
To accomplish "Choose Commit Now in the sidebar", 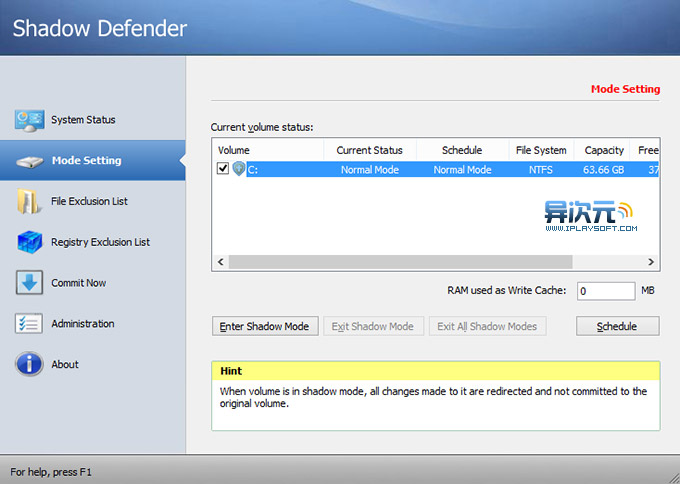I will click(x=78, y=283).
